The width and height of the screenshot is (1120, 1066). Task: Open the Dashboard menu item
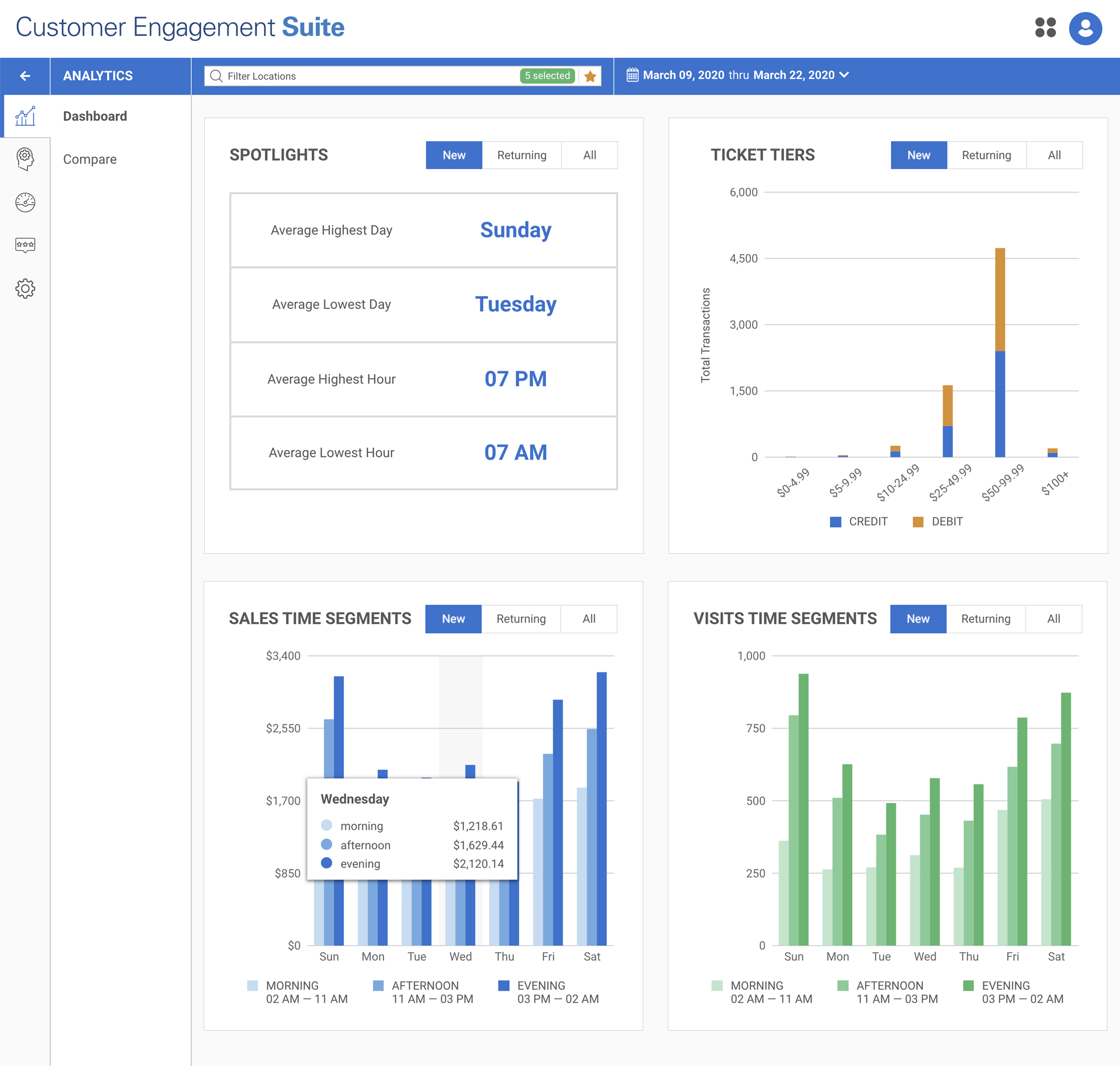click(x=95, y=116)
